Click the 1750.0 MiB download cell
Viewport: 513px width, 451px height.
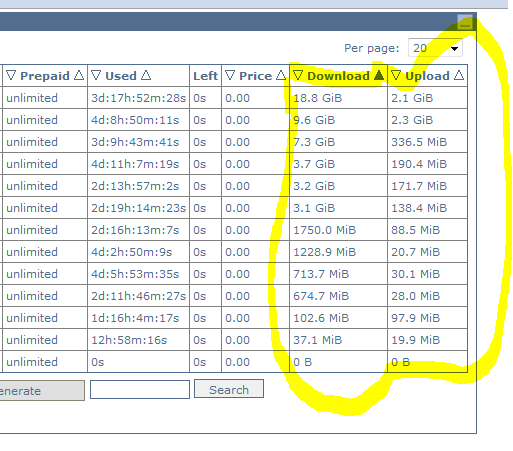pos(338,230)
